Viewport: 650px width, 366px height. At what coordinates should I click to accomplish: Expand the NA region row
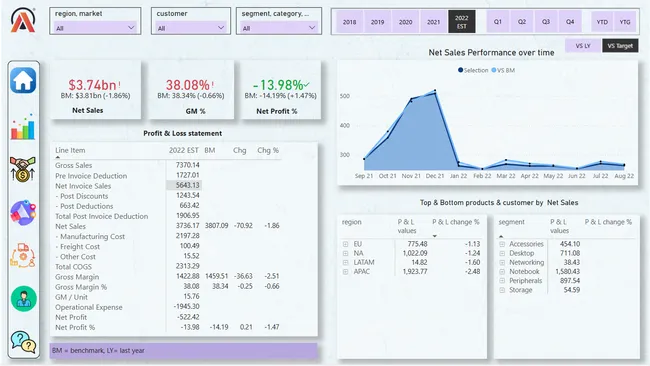[x=345, y=253]
